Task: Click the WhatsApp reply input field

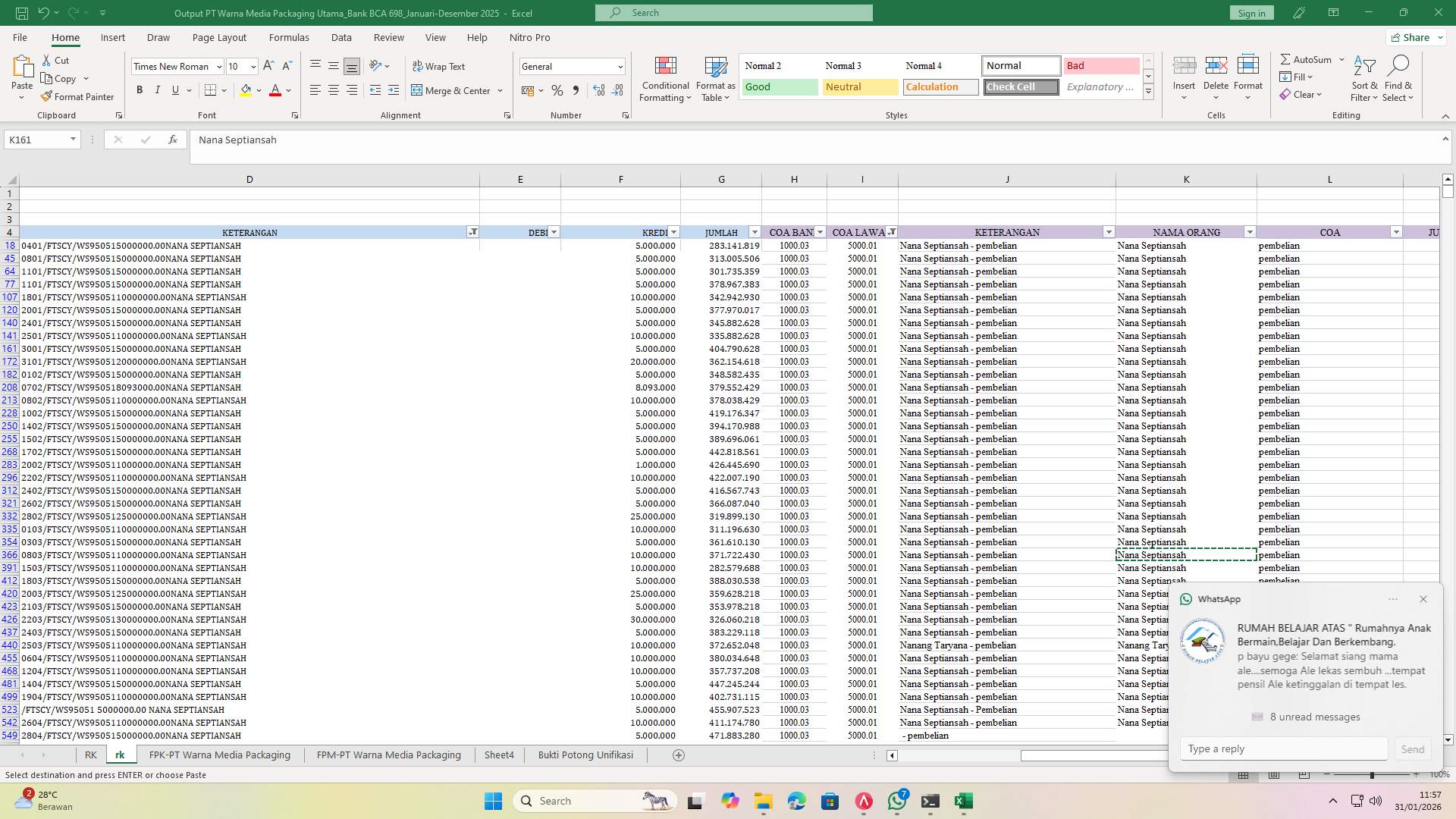Action: pos(1283,748)
